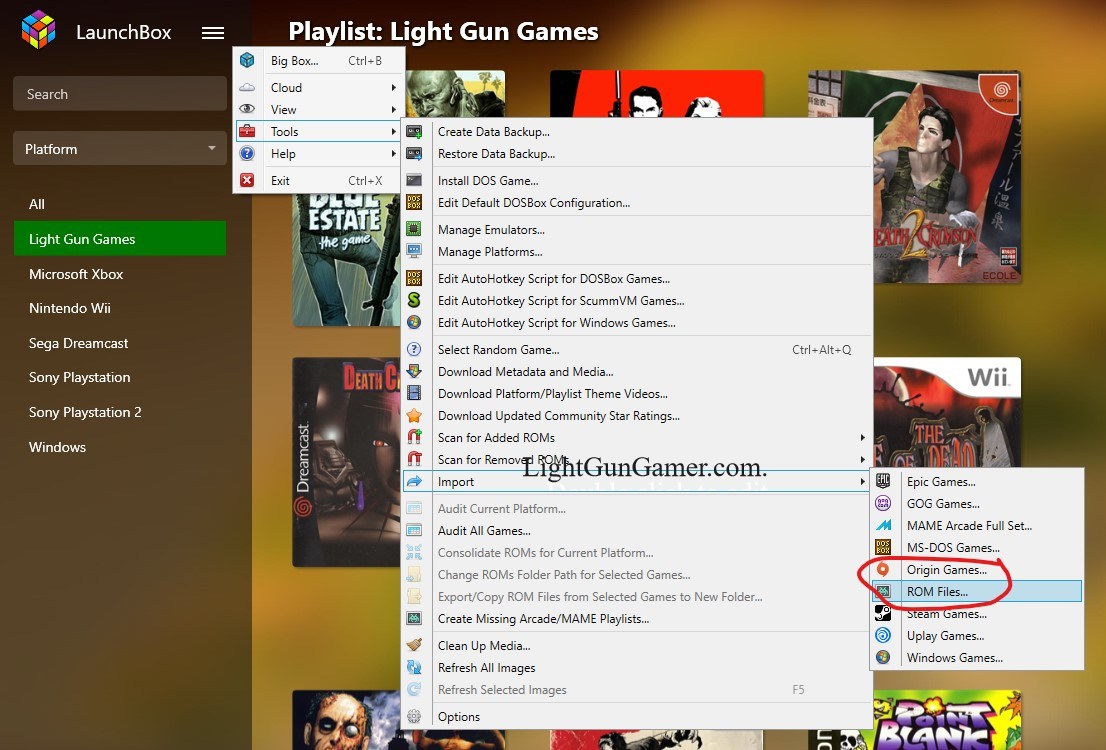Click the Search input field
Image resolution: width=1106 pixels, height=750 pixels.
[x=120, y=94]
